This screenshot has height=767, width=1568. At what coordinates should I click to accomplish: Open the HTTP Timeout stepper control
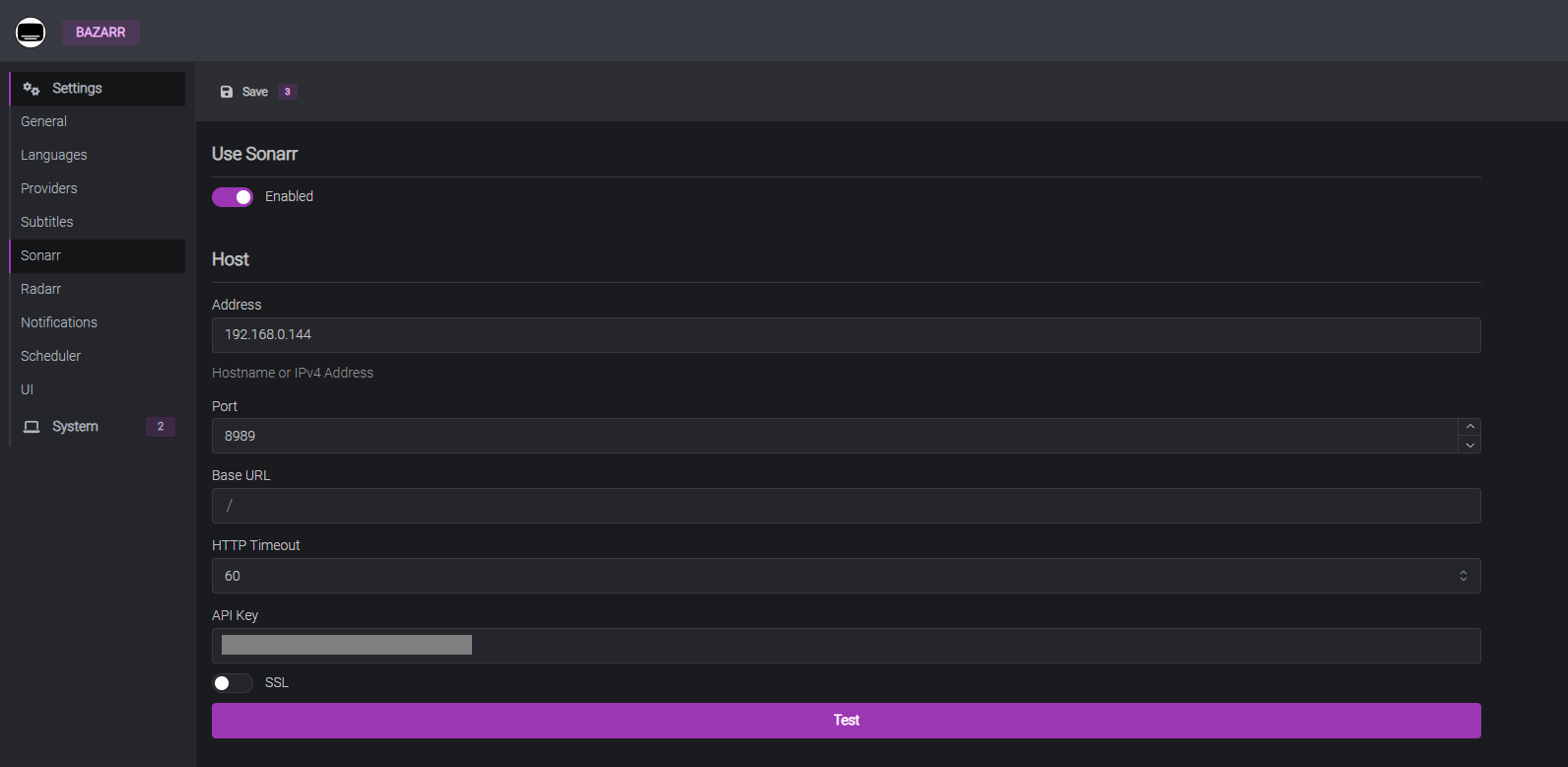(1463, 575)
